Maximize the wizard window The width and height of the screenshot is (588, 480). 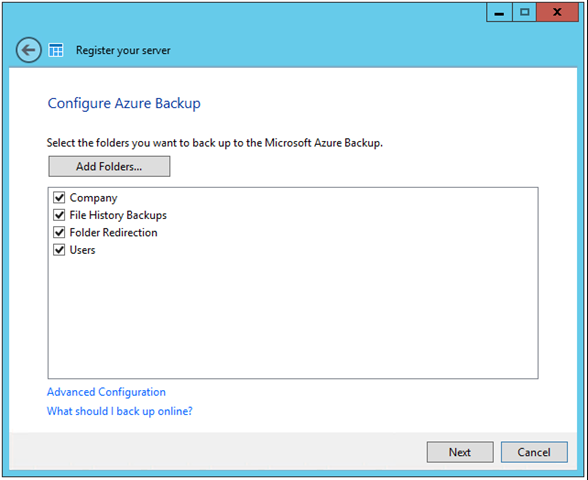click(x=524, y=12)
